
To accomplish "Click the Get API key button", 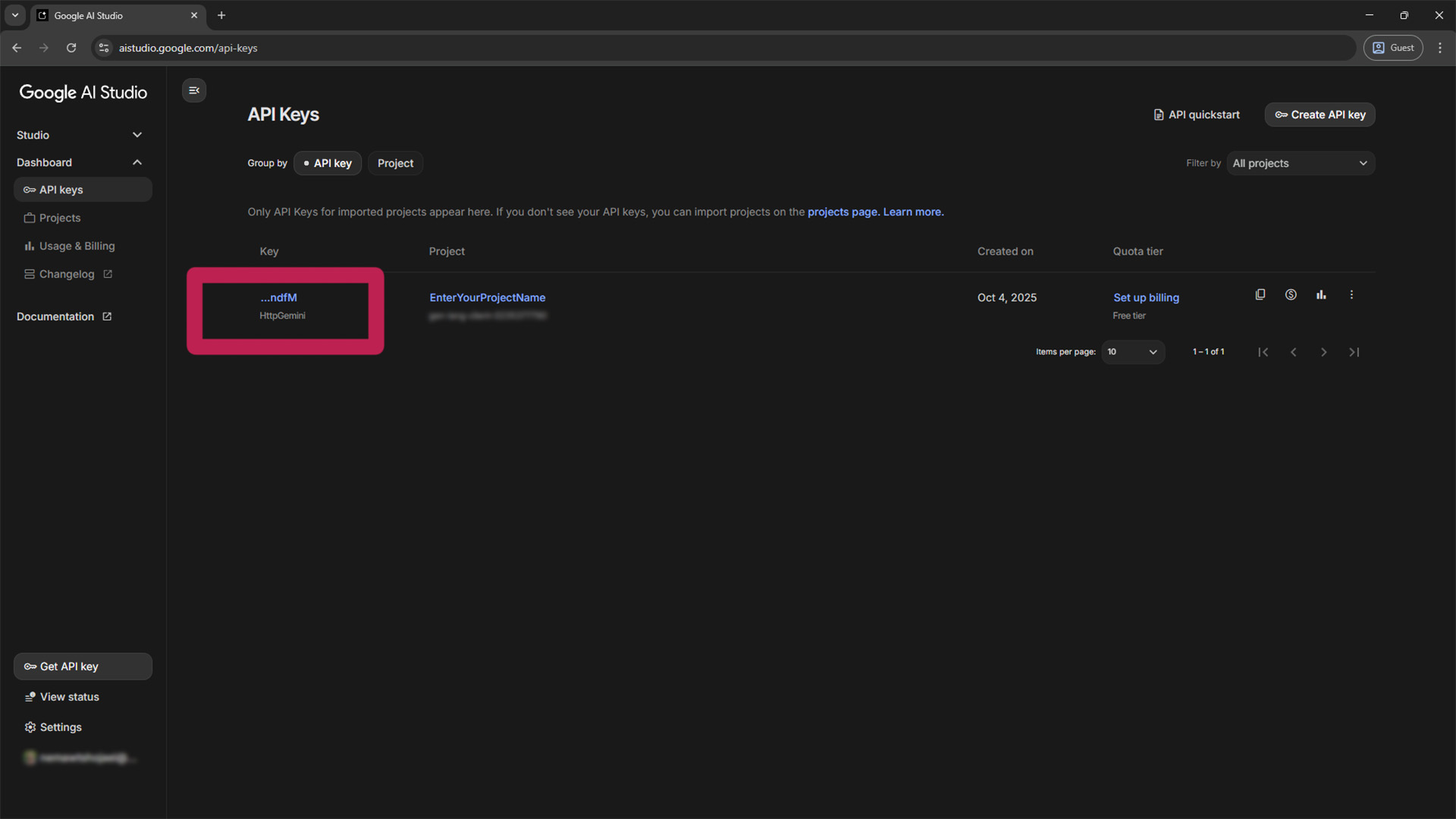I will click(x=83, y=667).
